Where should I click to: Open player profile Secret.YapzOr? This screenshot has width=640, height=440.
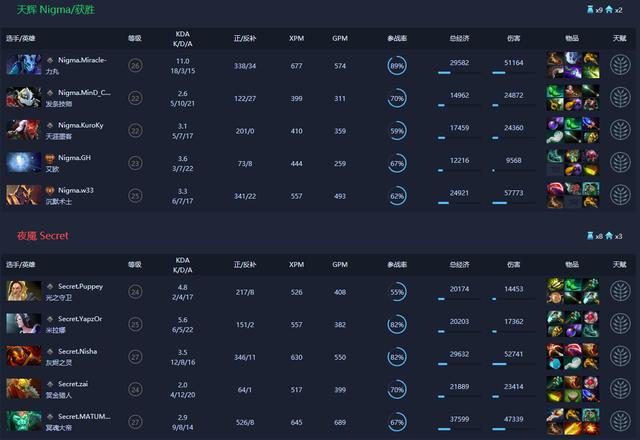pyautogui.click(x=80, y=319)
